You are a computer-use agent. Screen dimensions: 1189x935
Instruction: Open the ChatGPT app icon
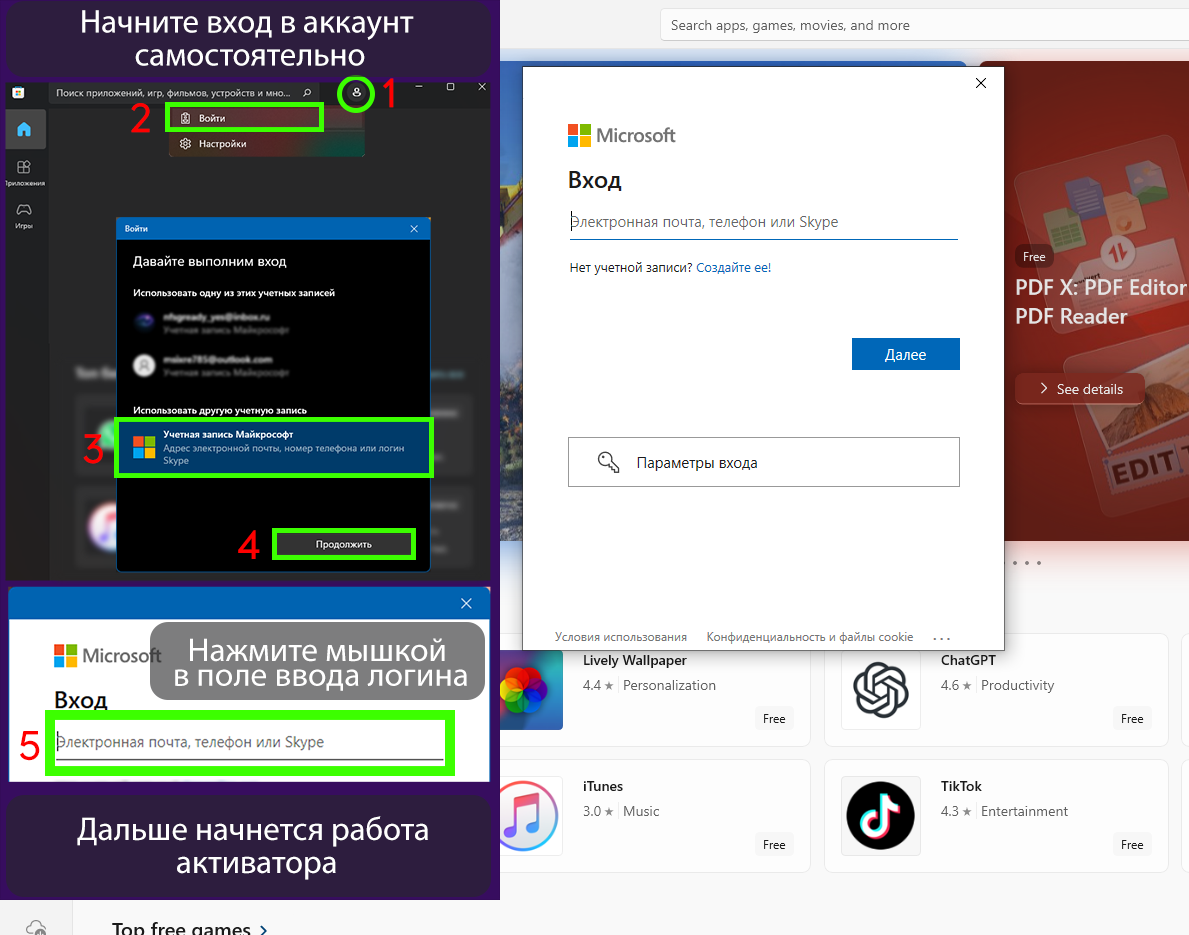[880, 690]
